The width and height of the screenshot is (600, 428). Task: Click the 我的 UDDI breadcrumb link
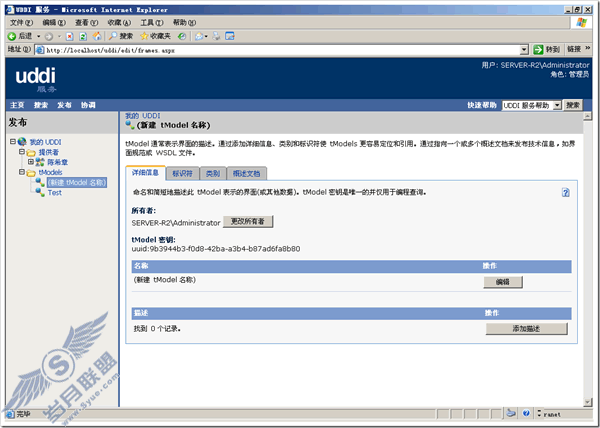(143, 116)
